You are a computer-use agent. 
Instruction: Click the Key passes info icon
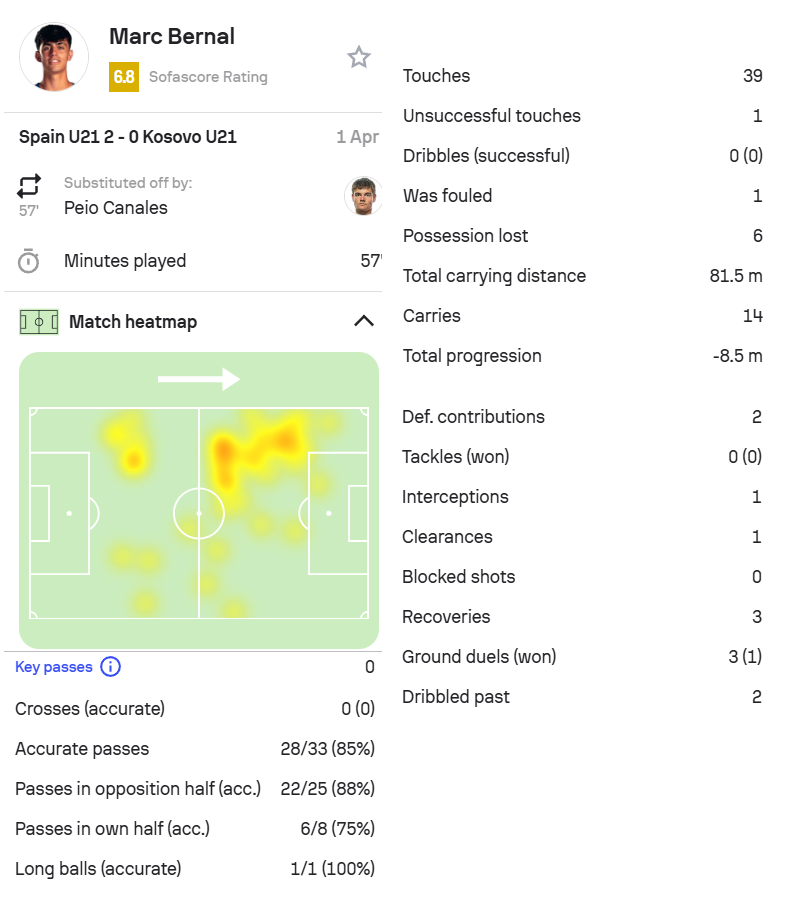coord(110,667)
